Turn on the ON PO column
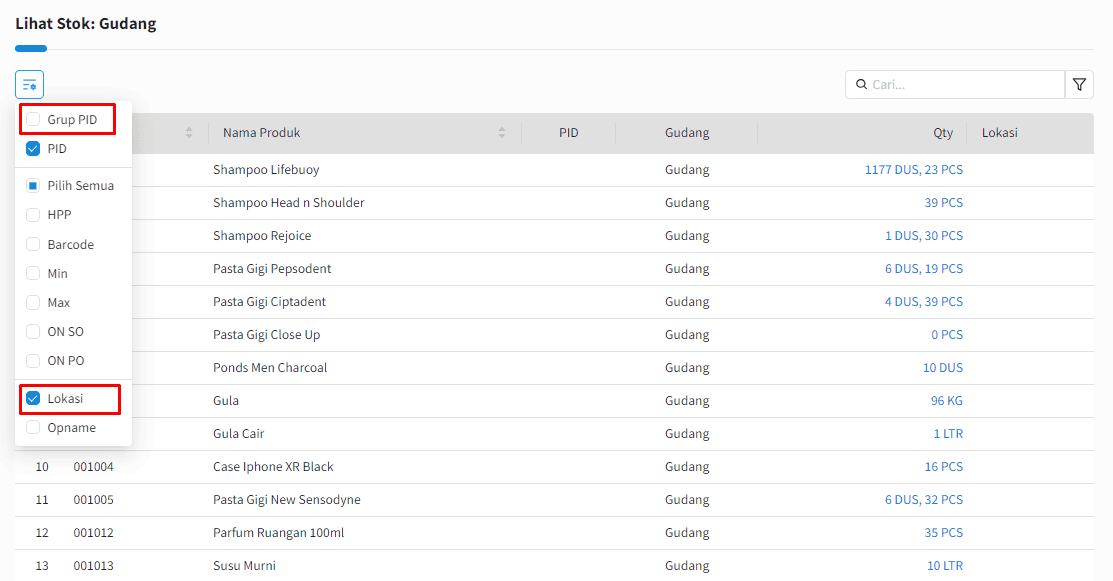The height and width of the screenshot is (581, 1113). point(33,360)
